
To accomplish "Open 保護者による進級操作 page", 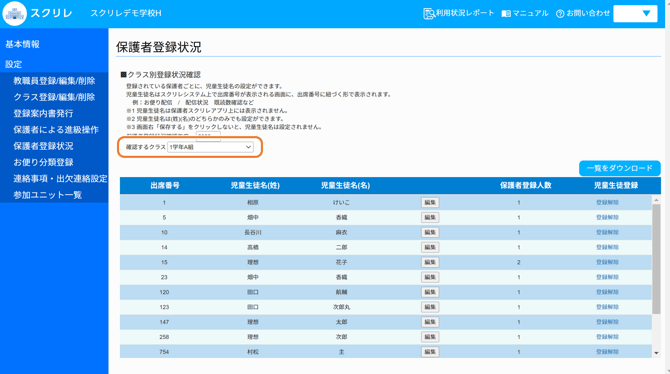I will coord(56,130).
